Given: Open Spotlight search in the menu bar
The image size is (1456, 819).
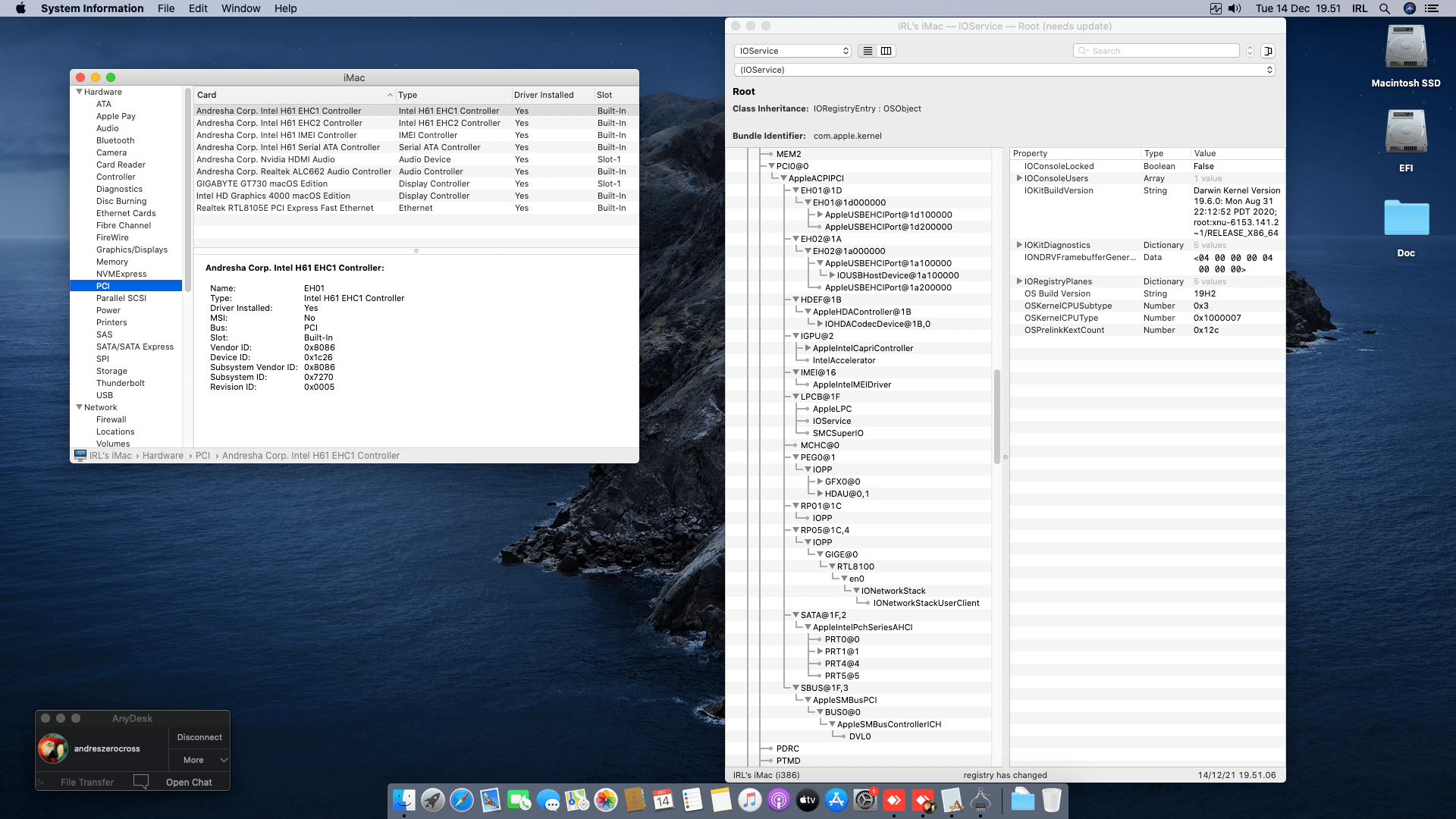Looking at the screenshot, I should (1385, 8).
